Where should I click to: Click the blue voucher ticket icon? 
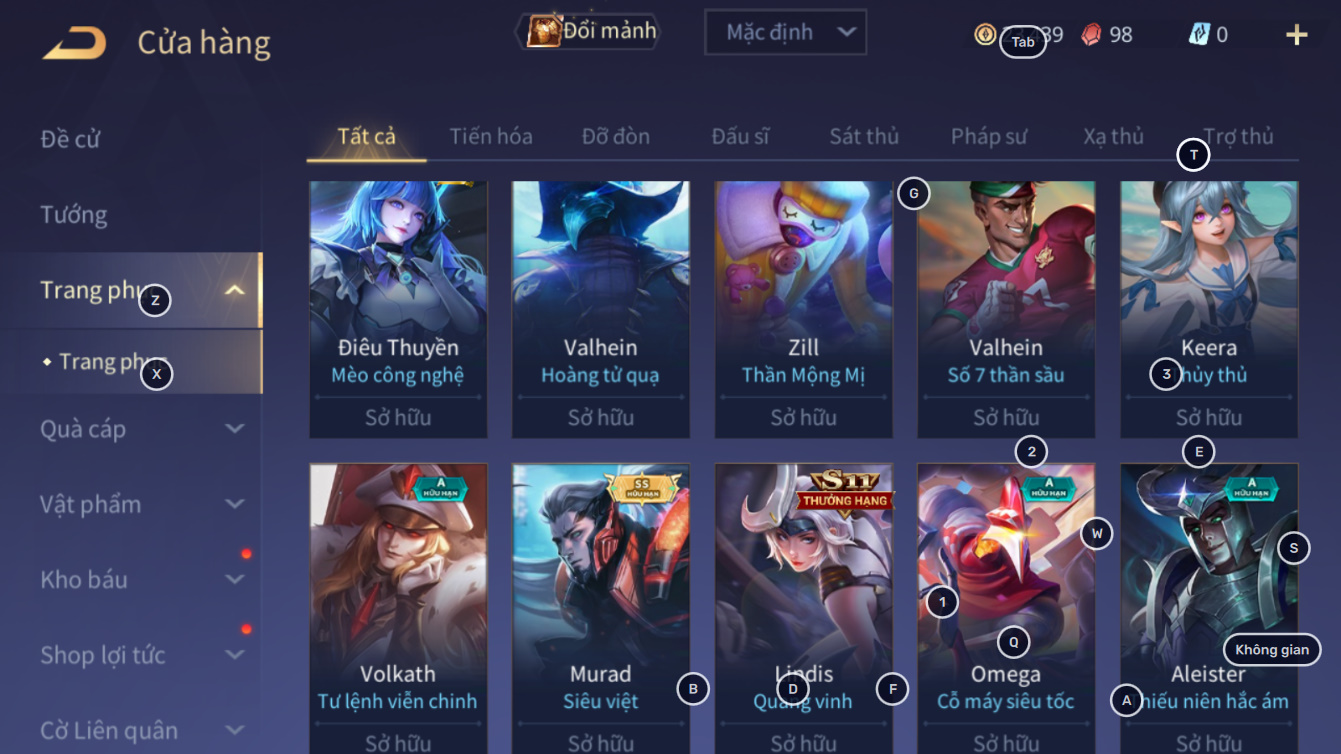tap(1199, 34)
